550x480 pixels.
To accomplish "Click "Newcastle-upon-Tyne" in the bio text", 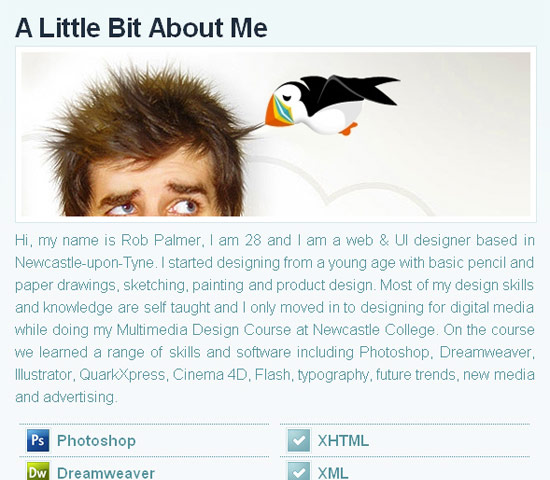I will tap(84, 263).
